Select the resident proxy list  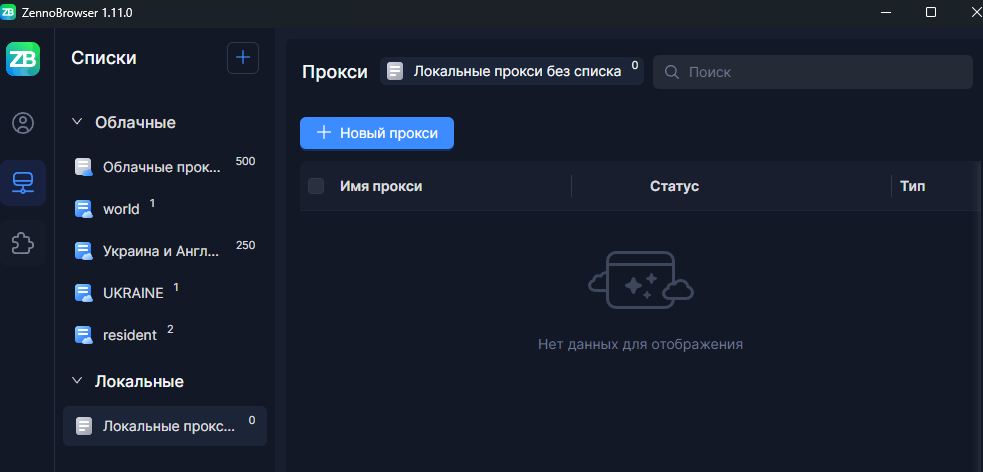(165, 335)
